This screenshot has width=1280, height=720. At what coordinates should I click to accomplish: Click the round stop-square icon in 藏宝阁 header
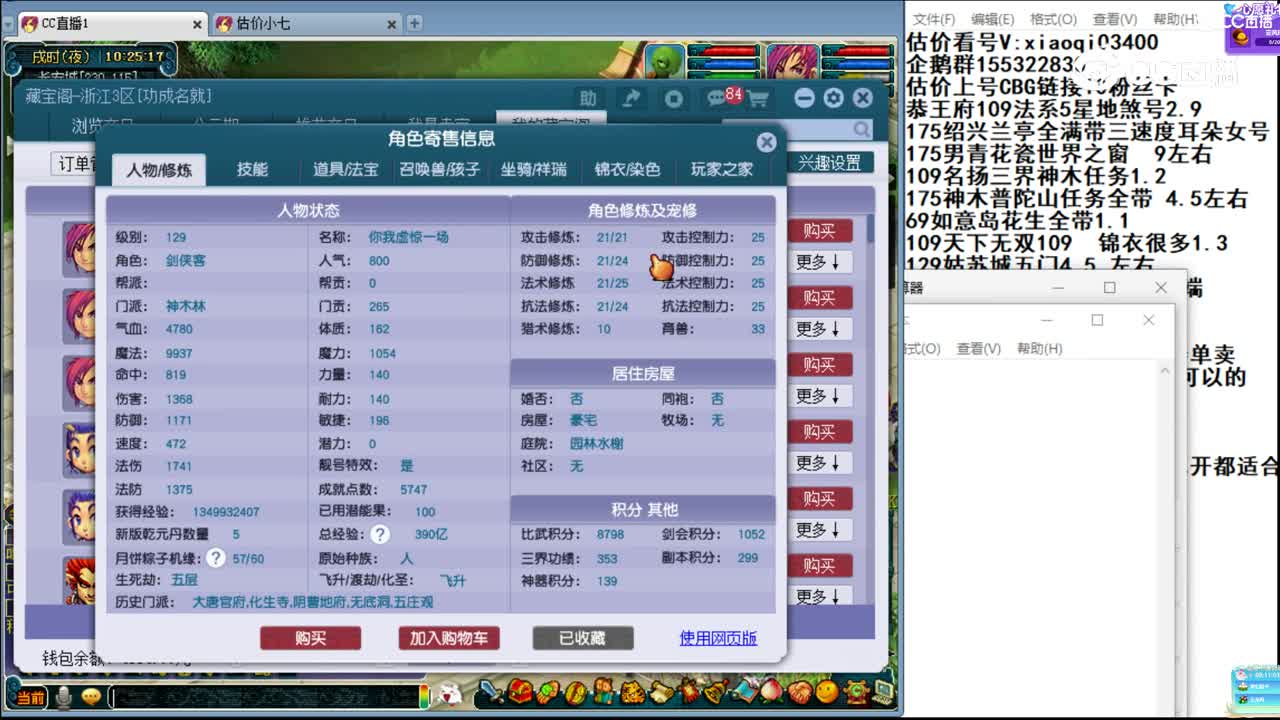[x=674, y=98]
